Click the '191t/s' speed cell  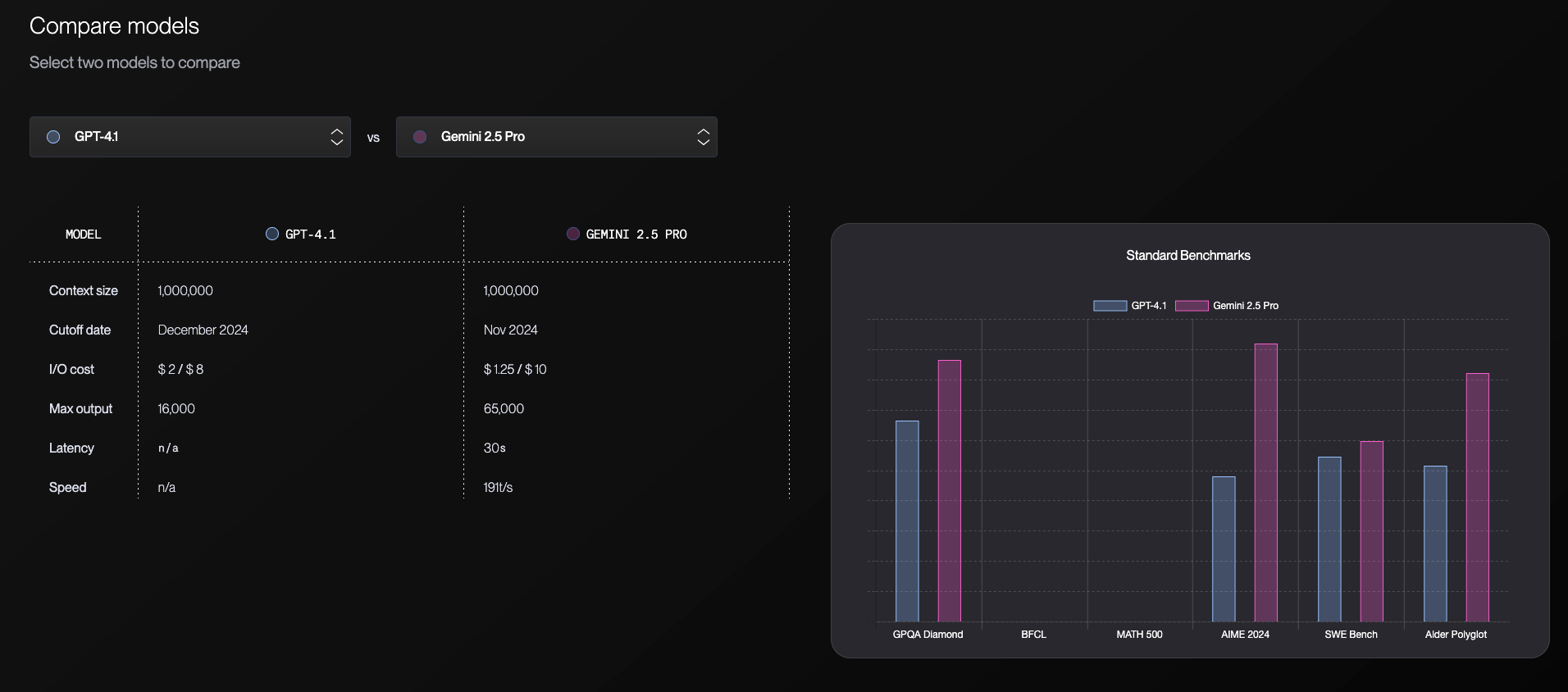tap(498, 487)
